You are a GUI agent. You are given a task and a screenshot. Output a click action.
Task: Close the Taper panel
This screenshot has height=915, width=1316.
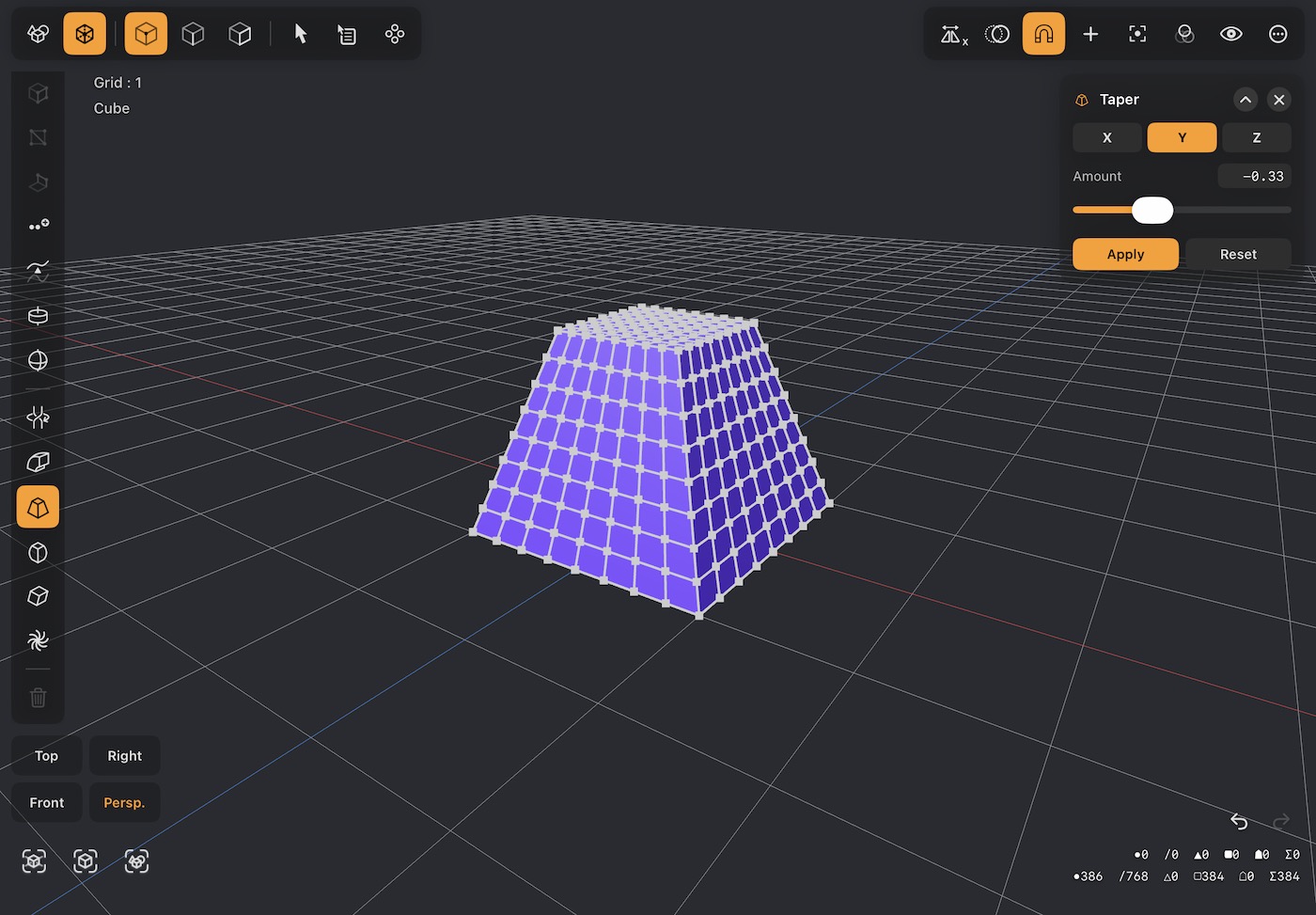(x=1279, y=100)
